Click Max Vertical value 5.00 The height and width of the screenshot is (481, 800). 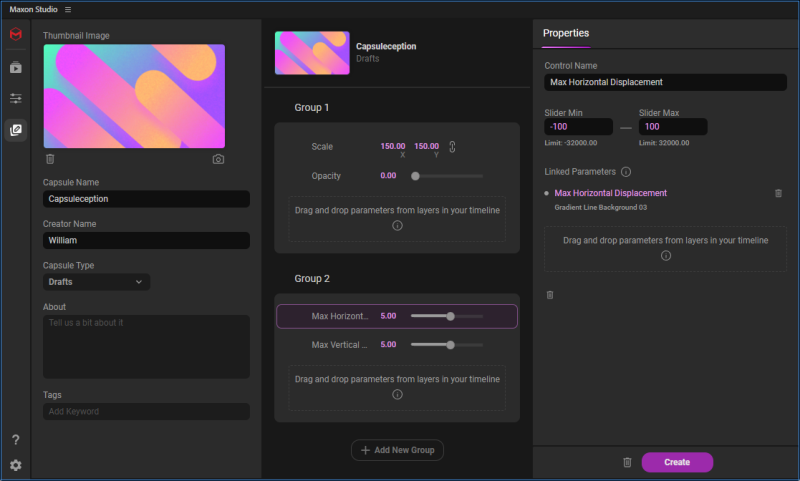(388, 344)
